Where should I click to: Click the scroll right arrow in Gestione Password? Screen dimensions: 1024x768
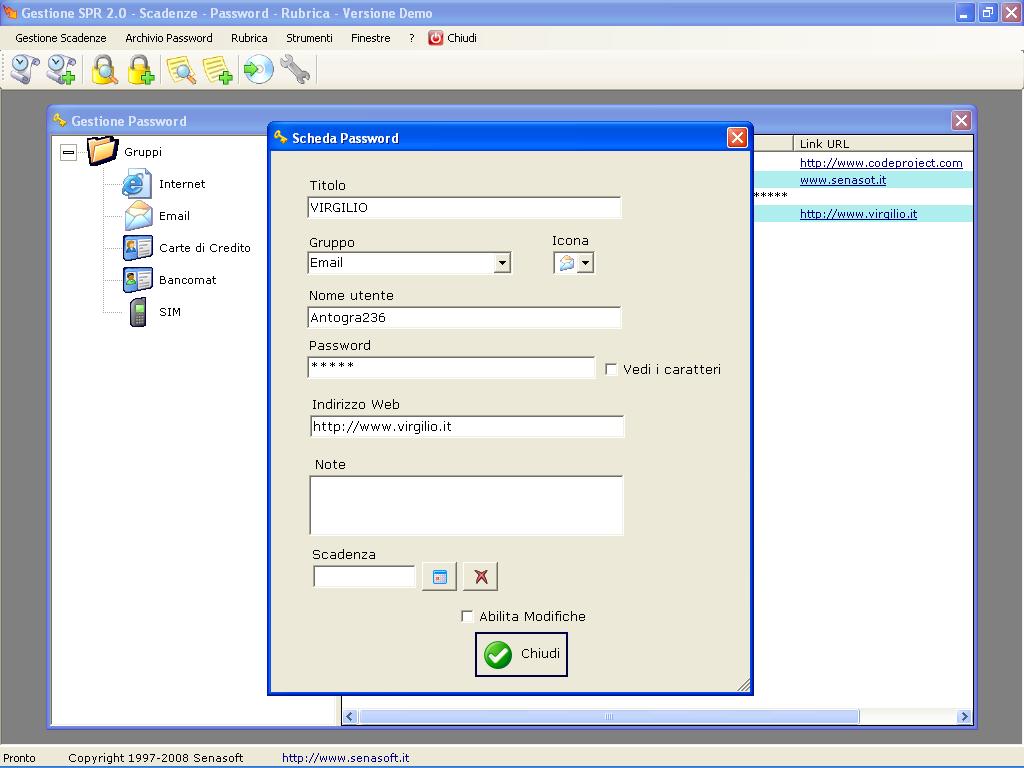pos(964,716)
